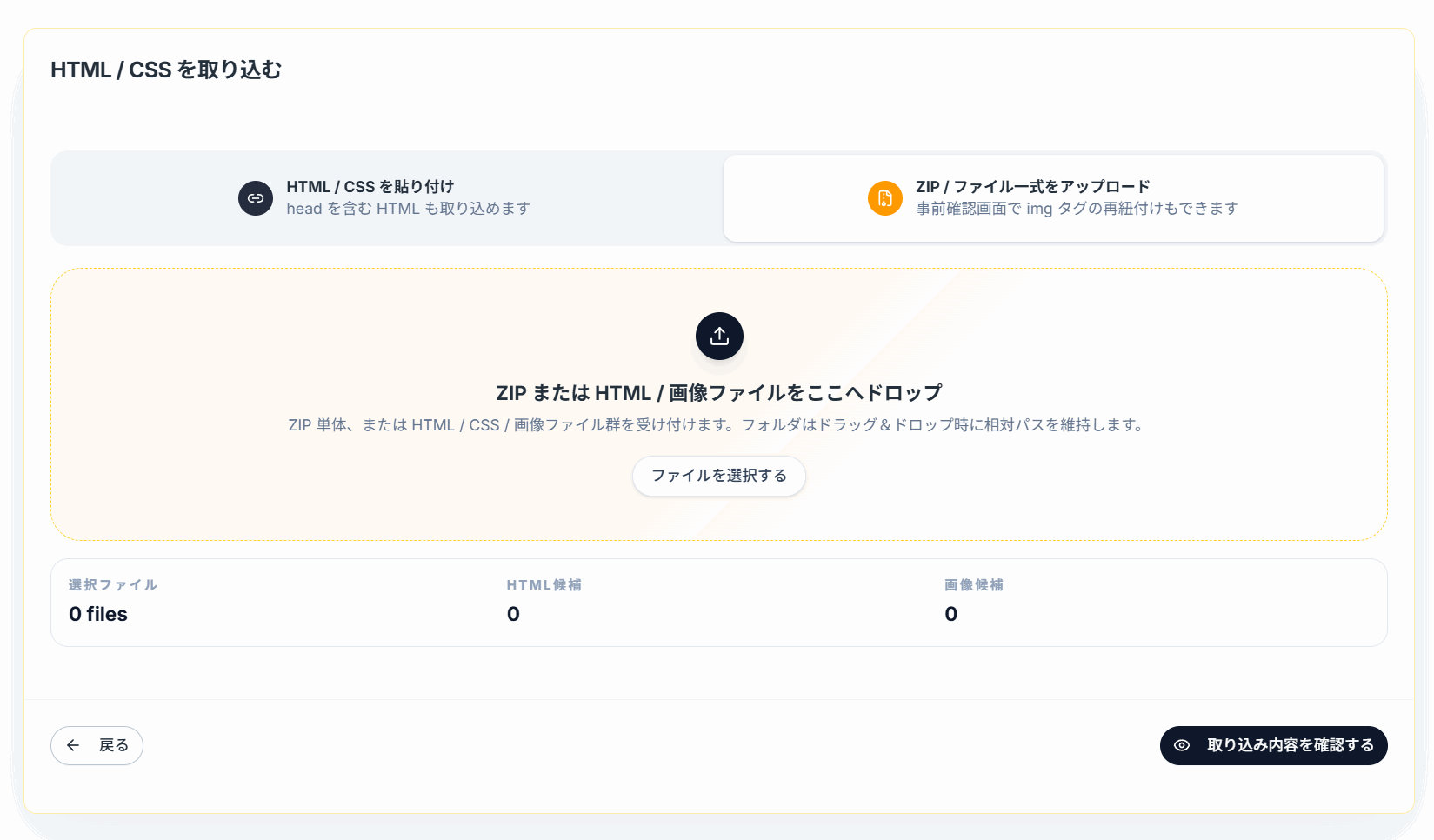Click the 画像候補 label

point(974,585)
